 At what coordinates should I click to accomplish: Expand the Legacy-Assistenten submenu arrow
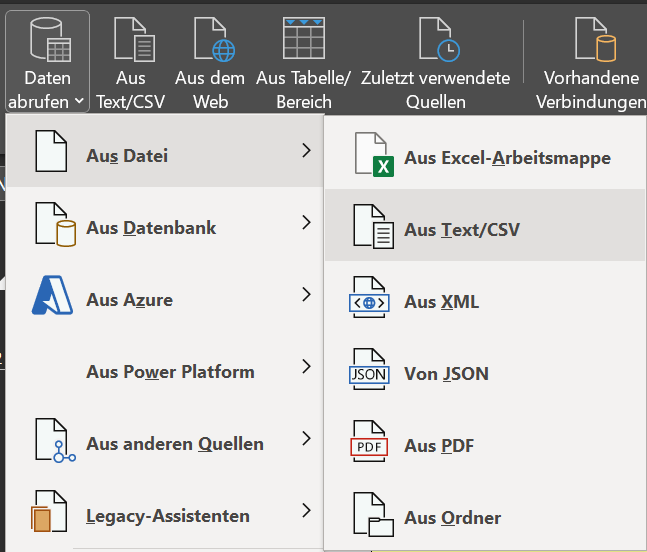coord(306,511)
